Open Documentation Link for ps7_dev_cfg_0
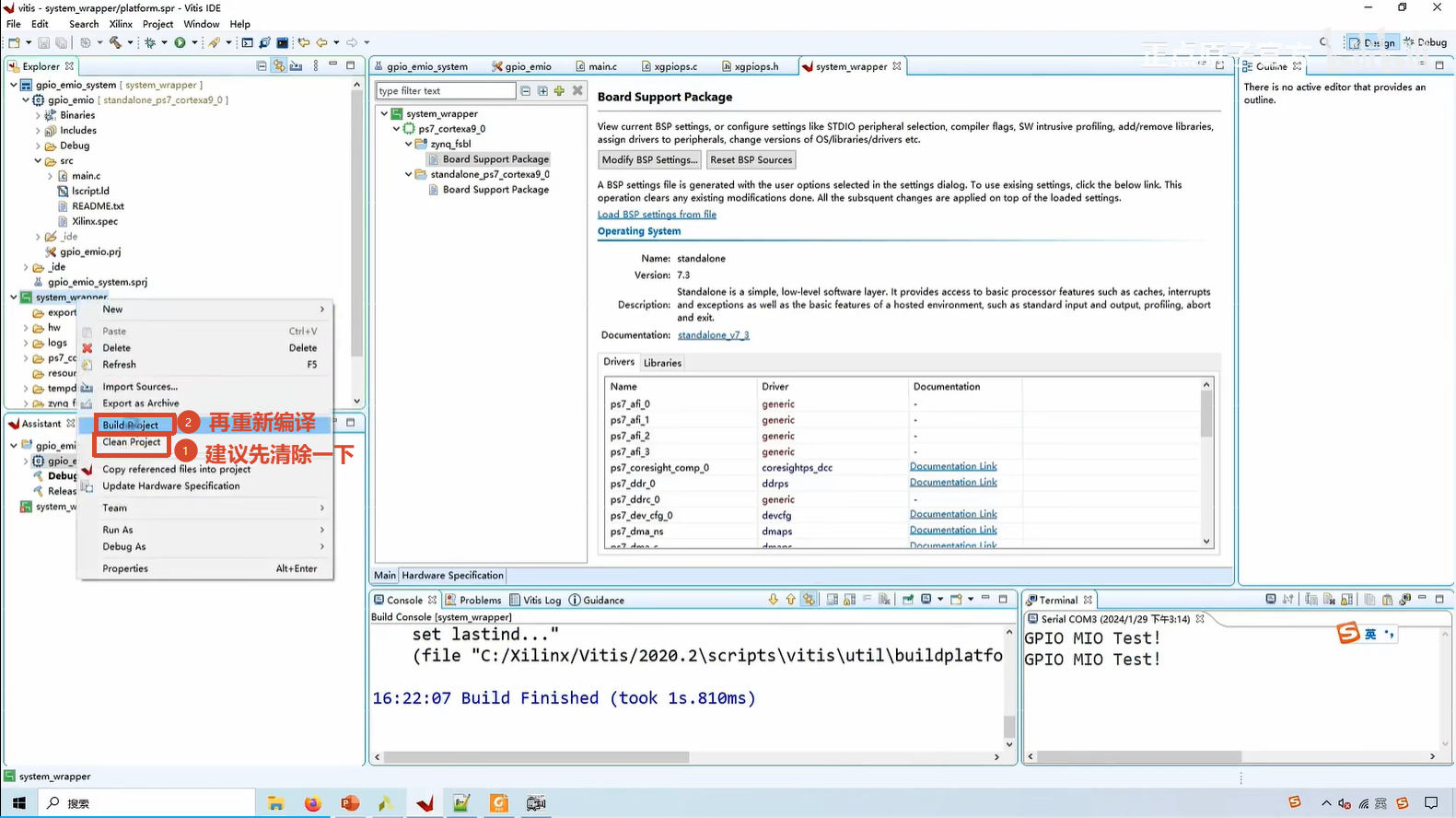Image resolution: width=1456 pixels, height=818 pixels. (x=953, y=515)
